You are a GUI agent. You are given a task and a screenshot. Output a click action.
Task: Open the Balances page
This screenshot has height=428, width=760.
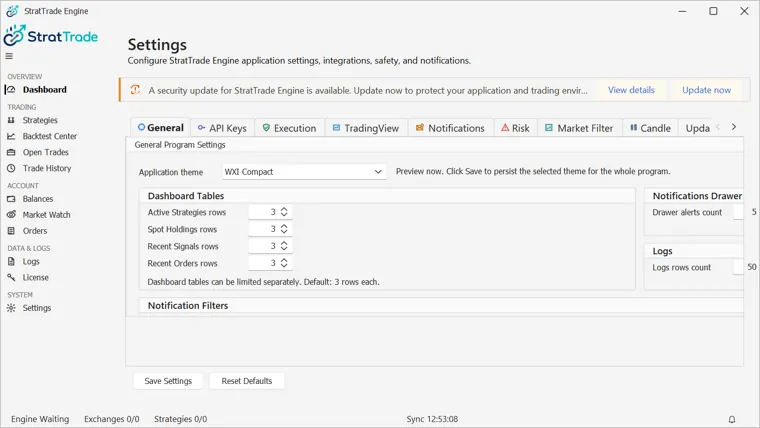tap(38, 199)
